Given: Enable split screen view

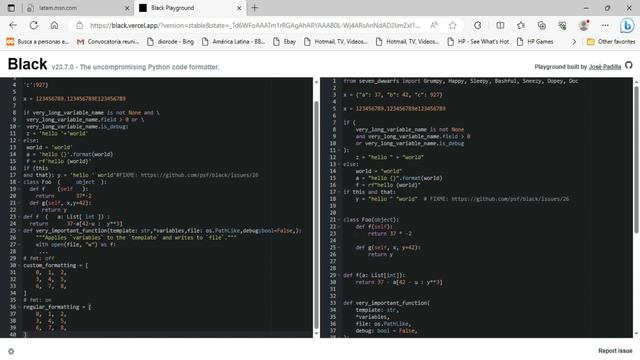Looking at the screenshot, I should 500,25.
